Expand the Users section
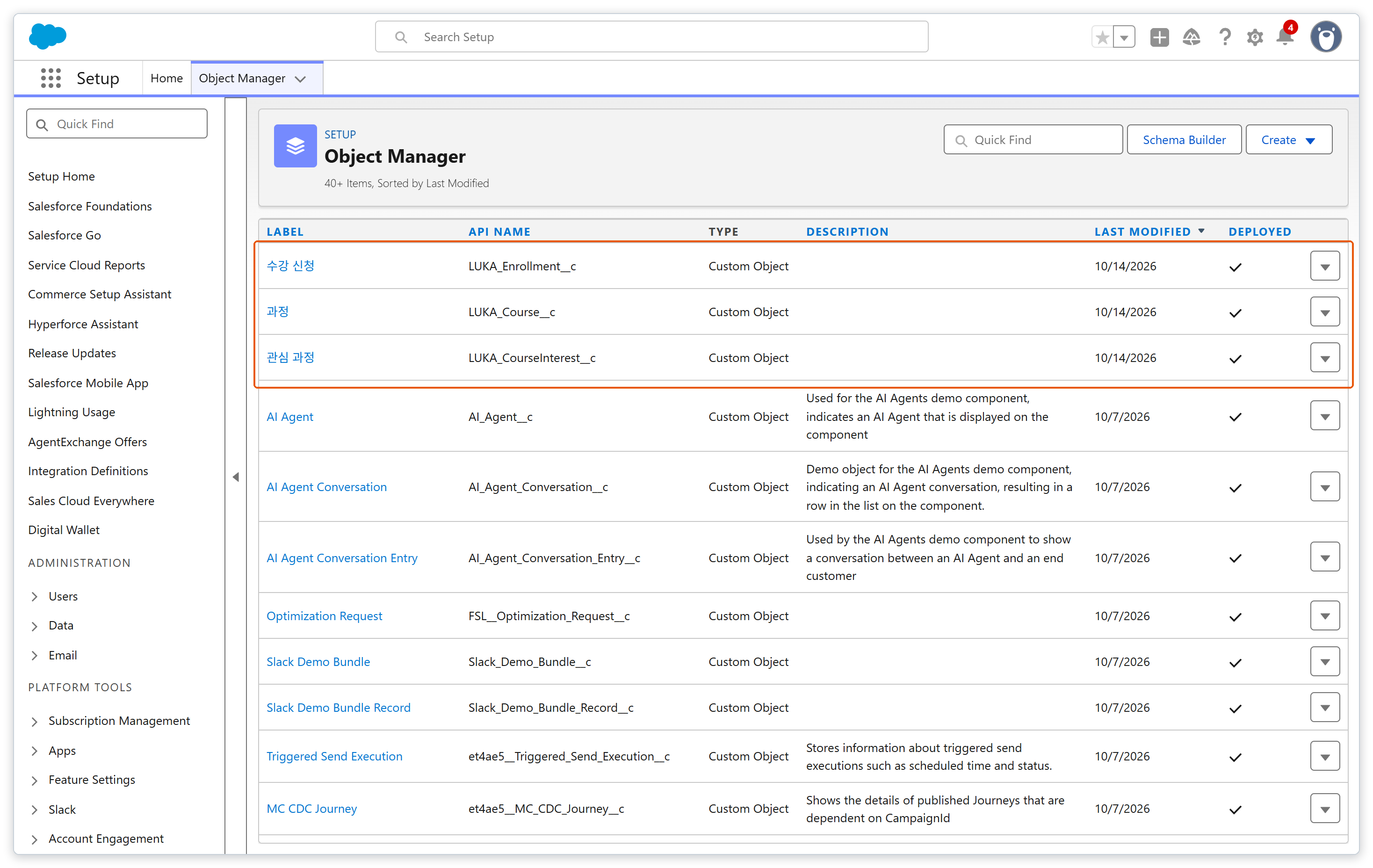Viewport: 1373px width, 868px height. (x=34, y=597)
